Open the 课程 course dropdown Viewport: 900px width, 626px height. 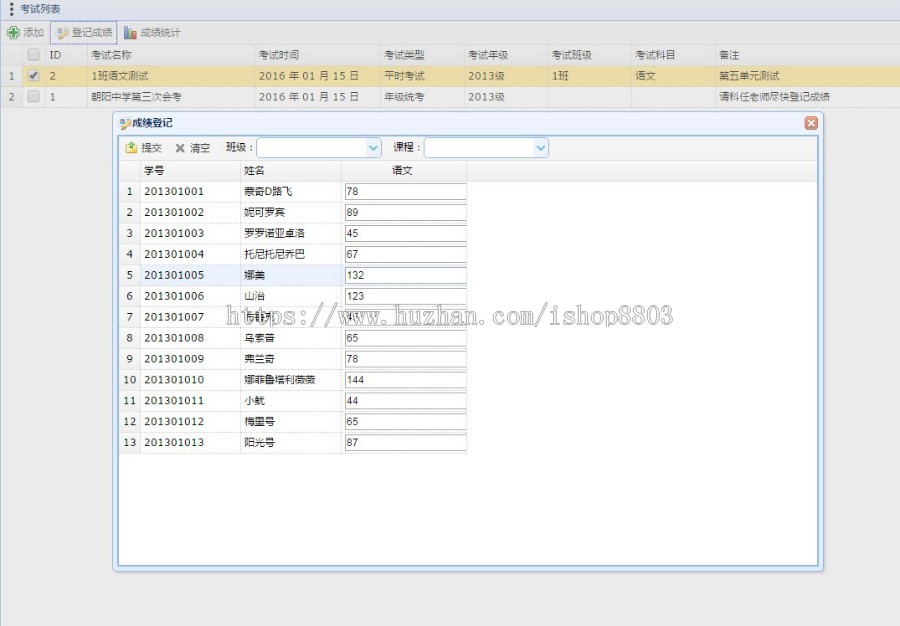[x=480, y=147]
